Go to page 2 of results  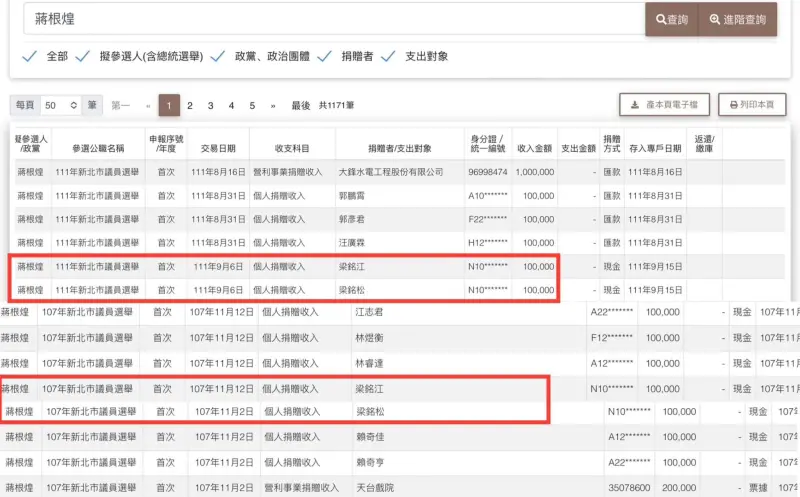190,106
